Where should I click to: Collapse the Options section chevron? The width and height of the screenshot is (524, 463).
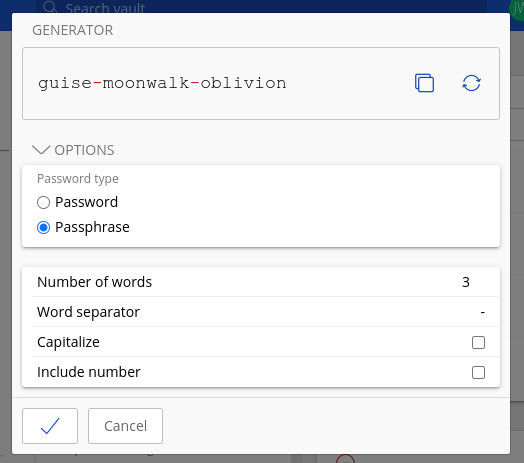point(41,150)
